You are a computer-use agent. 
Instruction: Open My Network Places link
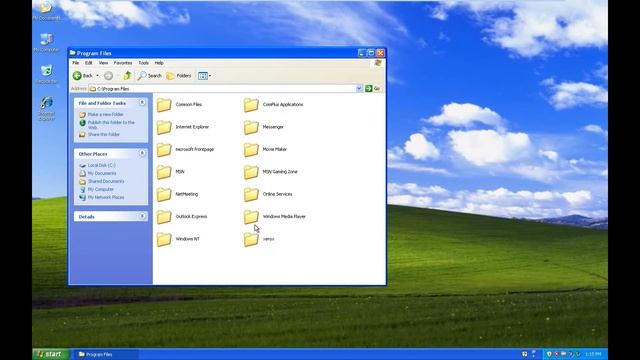(106, 197)
